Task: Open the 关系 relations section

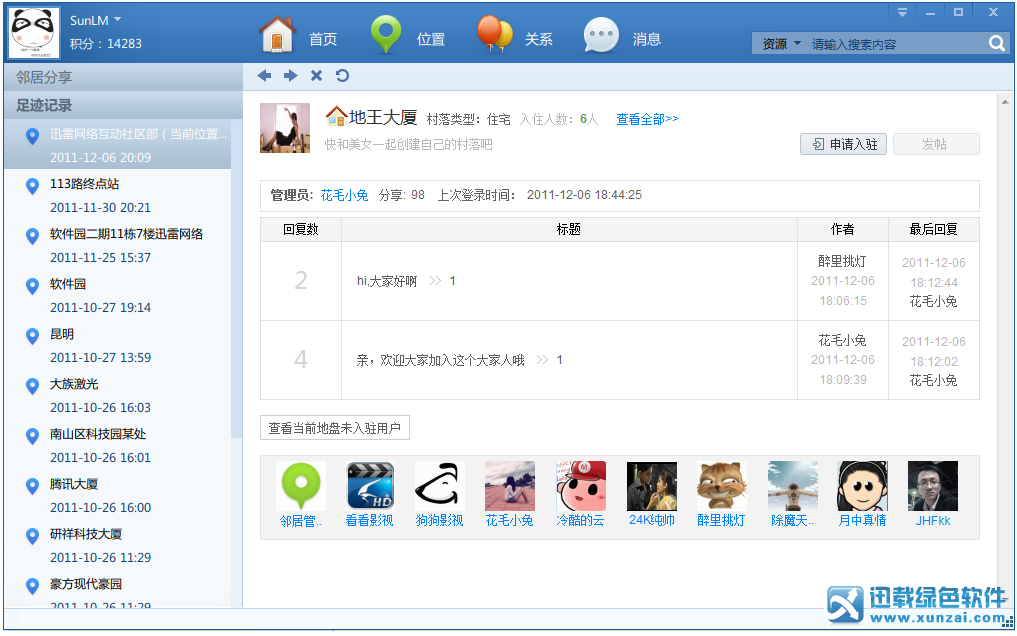Action: click(515, 35)
